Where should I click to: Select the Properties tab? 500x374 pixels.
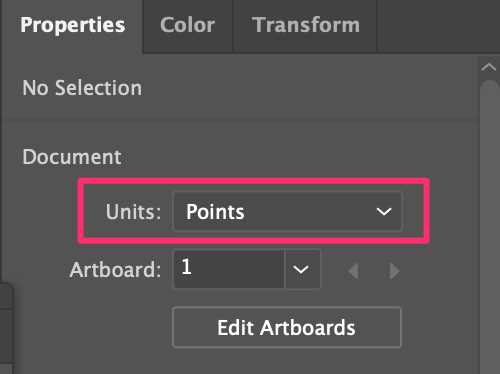(73, 25)
